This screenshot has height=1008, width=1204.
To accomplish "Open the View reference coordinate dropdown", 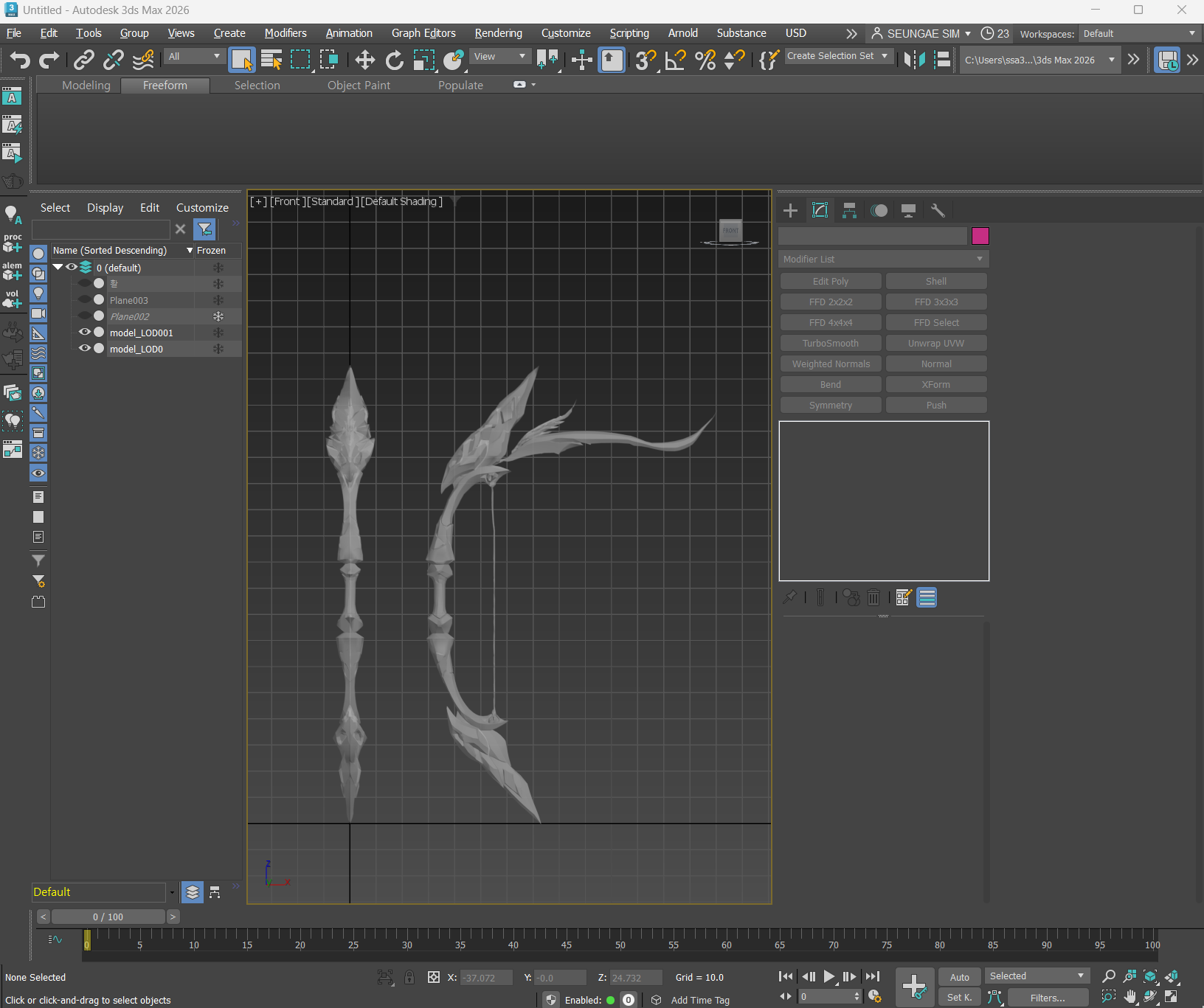I will [x=500, y=57].
